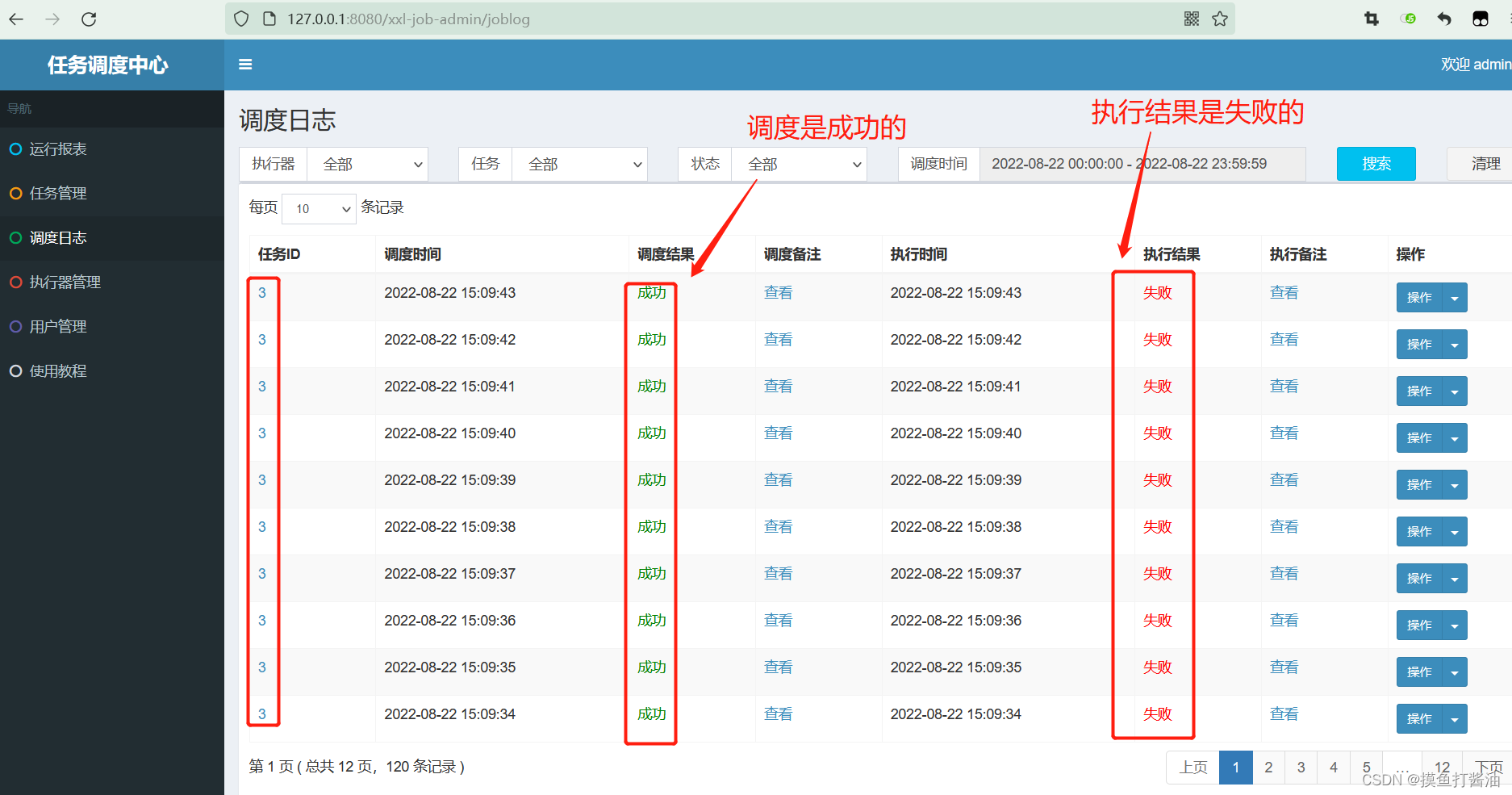Click the green circle icon next to 调度日志

15,238
